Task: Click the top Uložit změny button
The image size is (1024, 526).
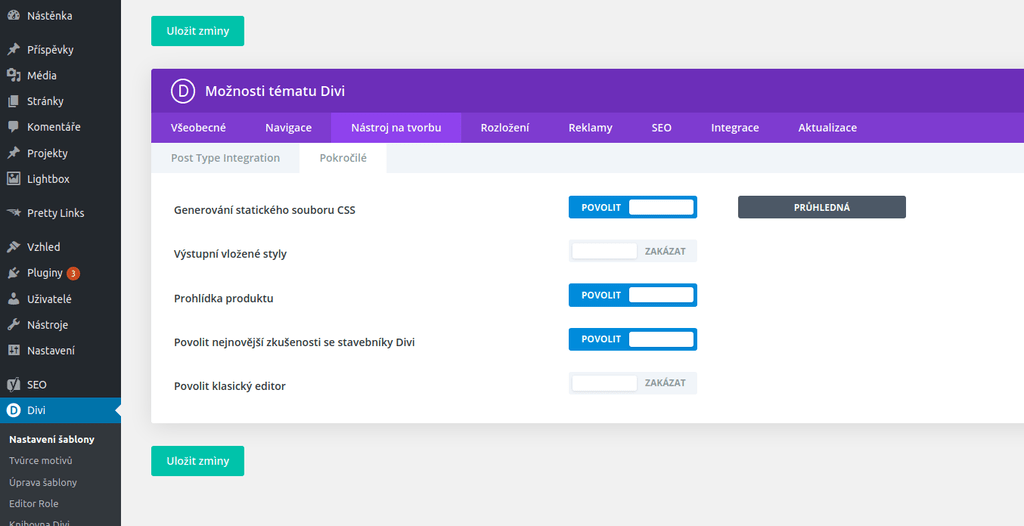Action: (197, 31)
